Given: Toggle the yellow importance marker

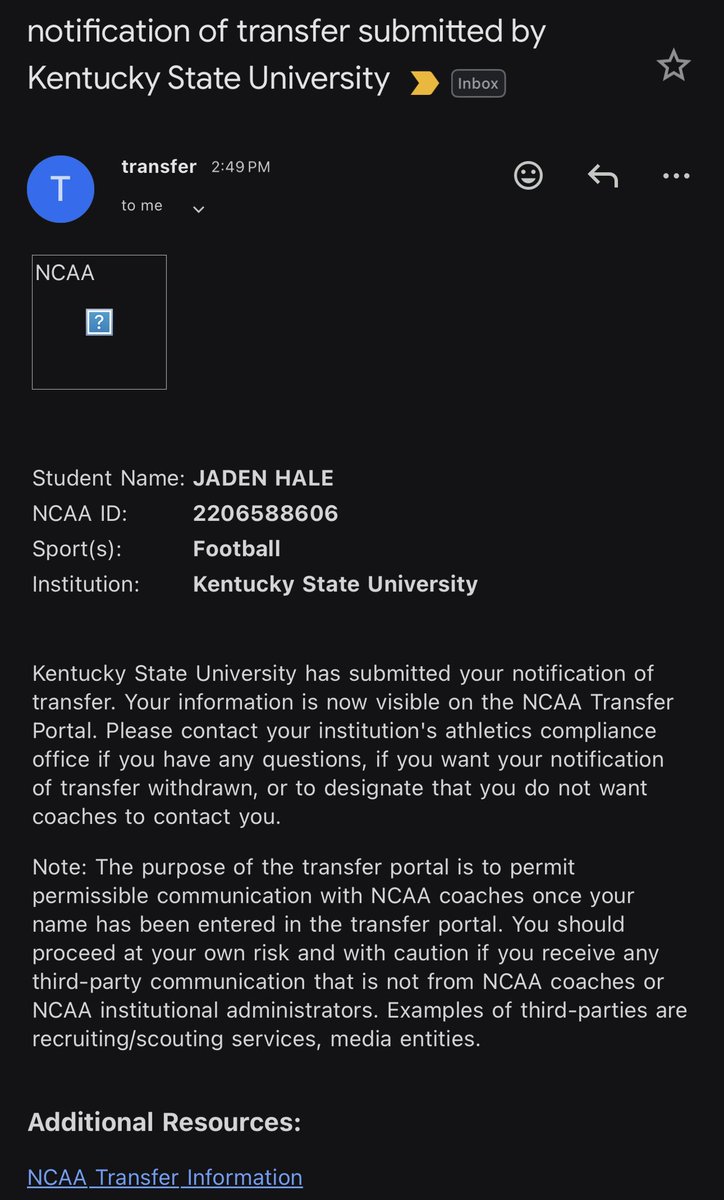Looking at the screenshot, I should [x=424, y=84].
